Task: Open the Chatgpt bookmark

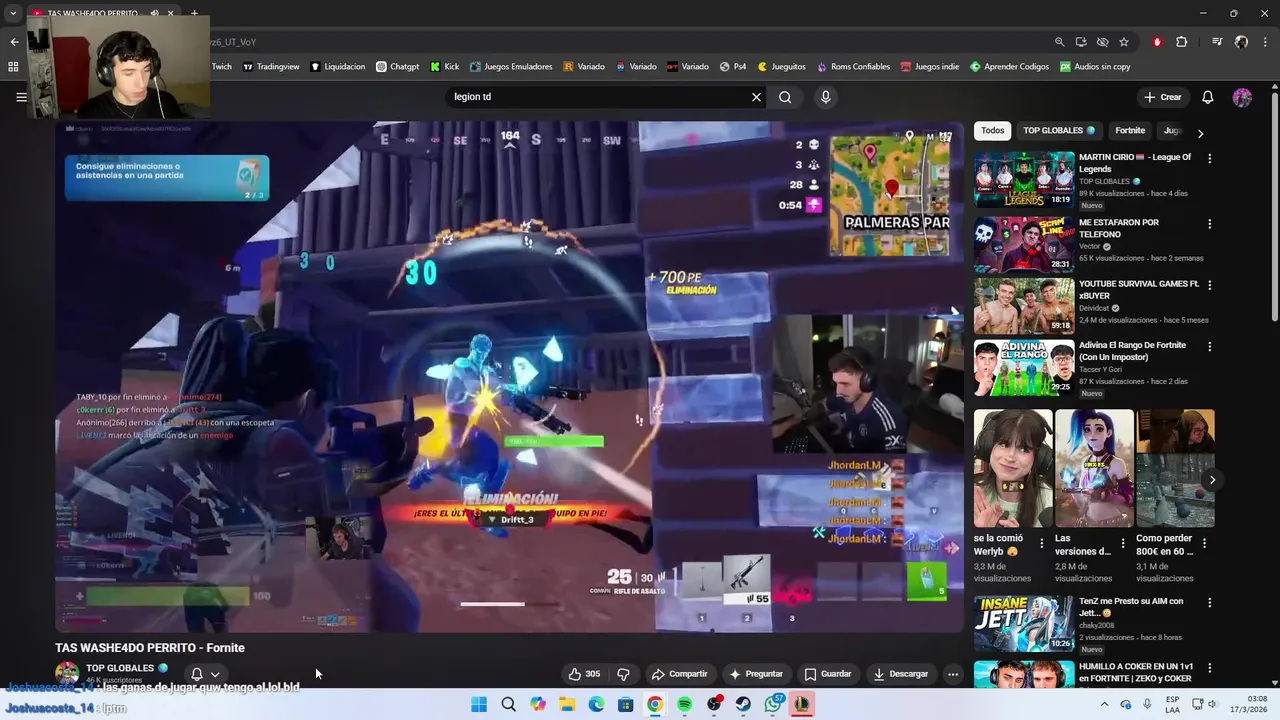Action: tap(397, 67)
